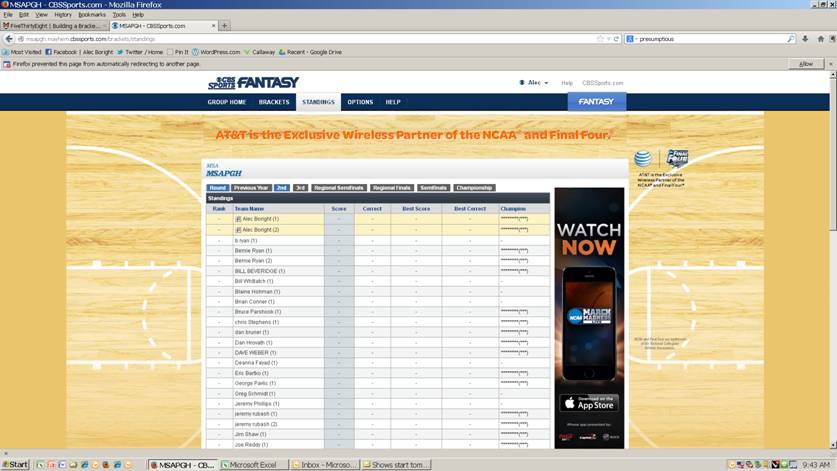This screenshot has width=837, height=471.
Task: Open a new tab with the plus button
Action: pos(225,25)
